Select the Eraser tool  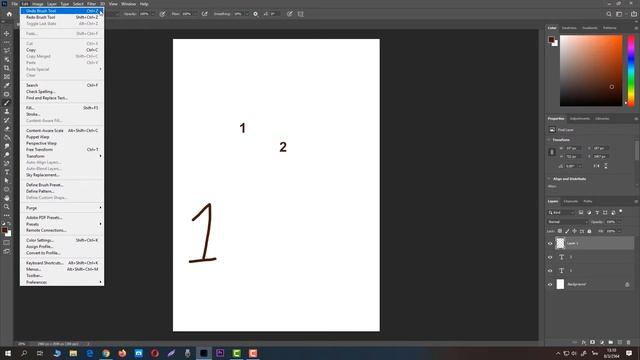pyautogui.click(x=7, y=129)
